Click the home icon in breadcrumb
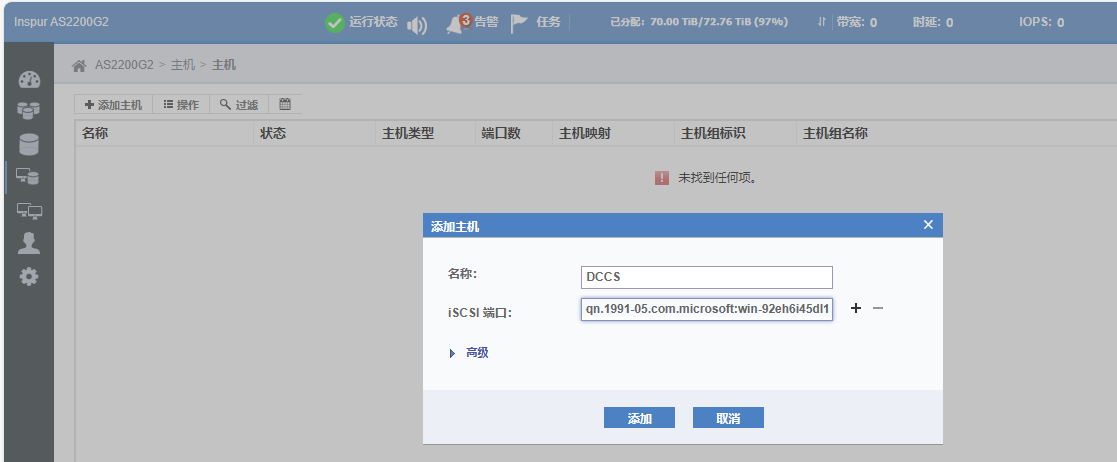This screenshot has height=462, width=1117. tap(79, 65)
